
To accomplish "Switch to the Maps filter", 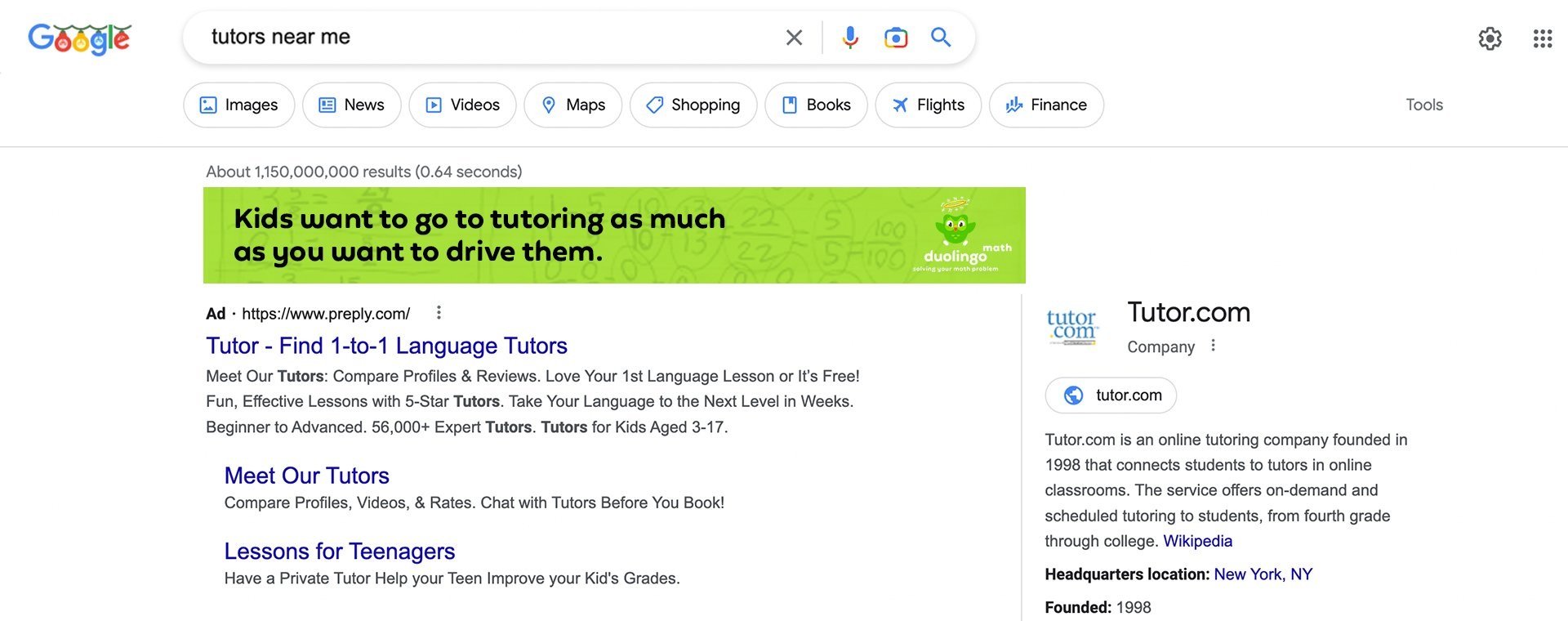I will (x=572, y=105).
